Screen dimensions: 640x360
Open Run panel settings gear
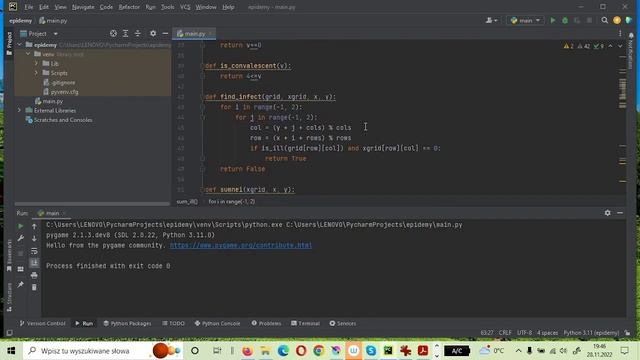tap(607, 213)
